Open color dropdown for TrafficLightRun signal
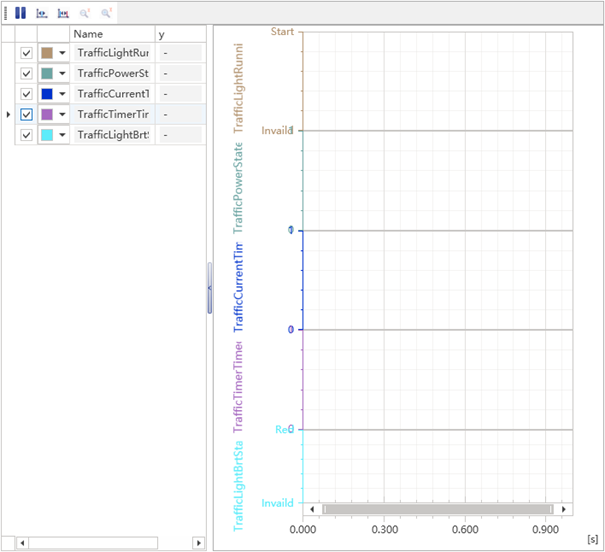The height and width of the screenshot is (552, 605). [62, 52]
